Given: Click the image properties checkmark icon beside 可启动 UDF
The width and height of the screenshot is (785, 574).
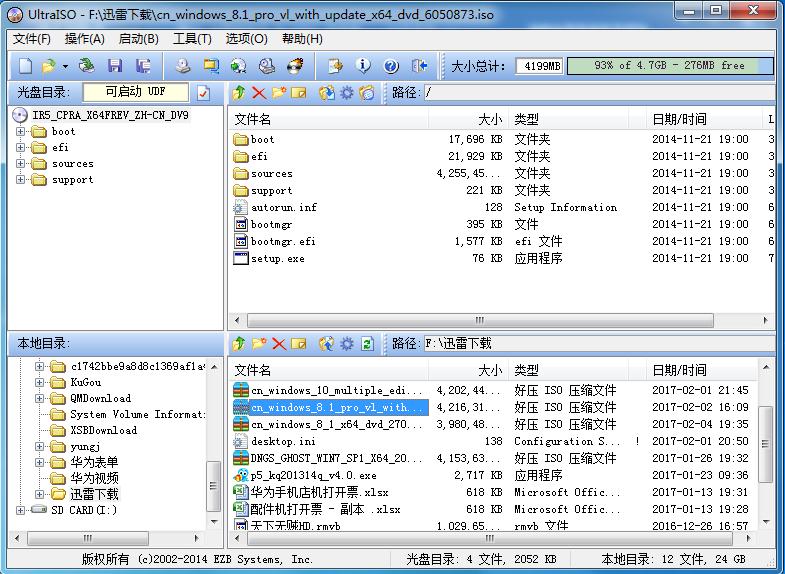Looking at the screenshot, I should point(203,93).
